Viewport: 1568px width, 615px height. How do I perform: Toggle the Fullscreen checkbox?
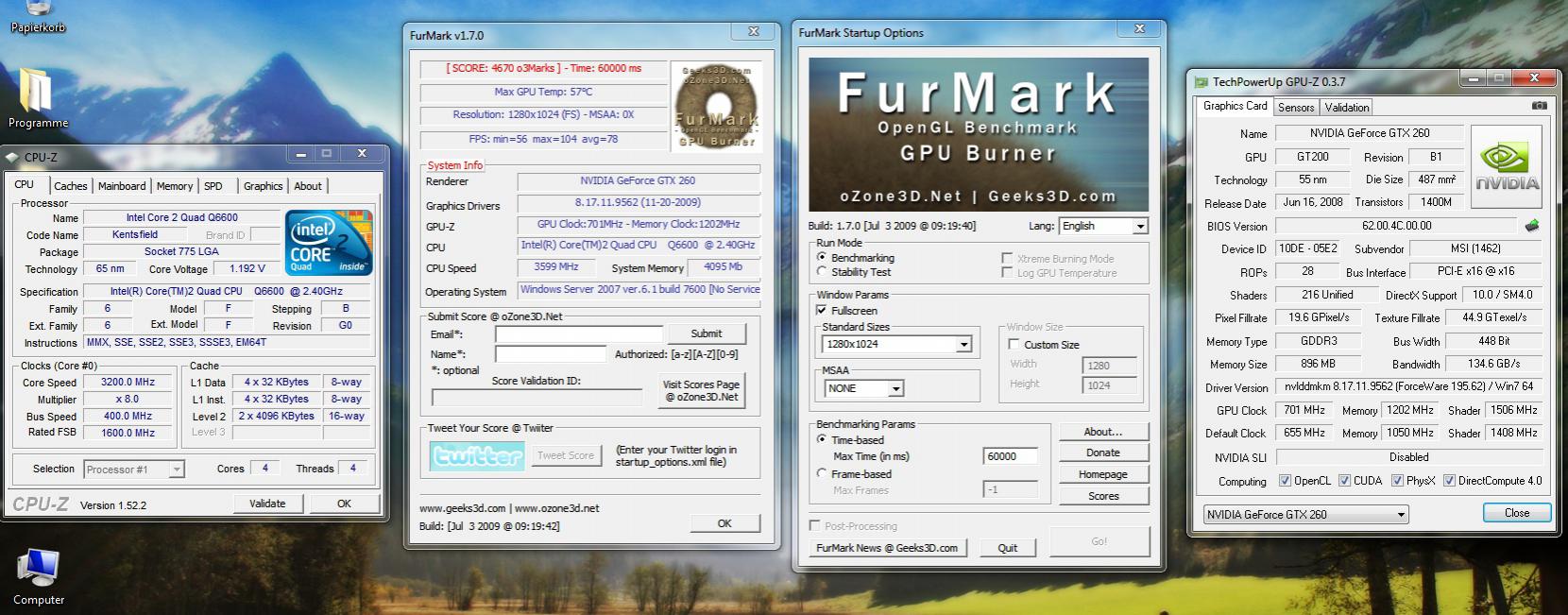(x=822, y=310)
